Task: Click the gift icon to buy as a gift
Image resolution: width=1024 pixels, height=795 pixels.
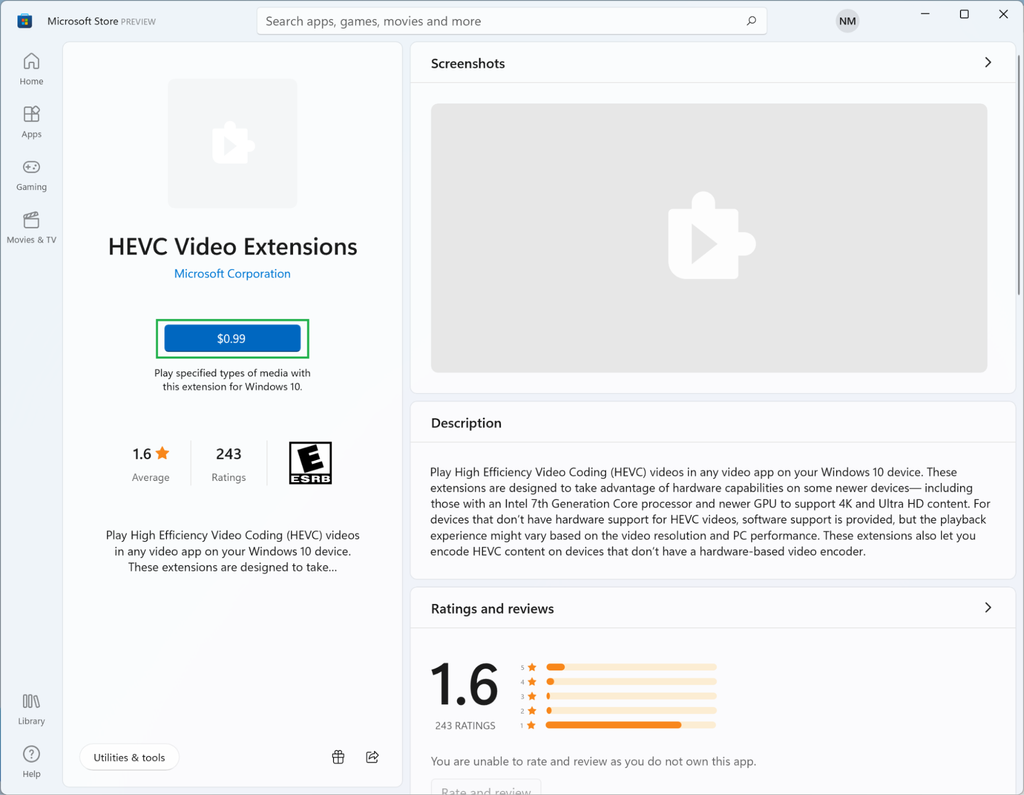Action: 337,757
